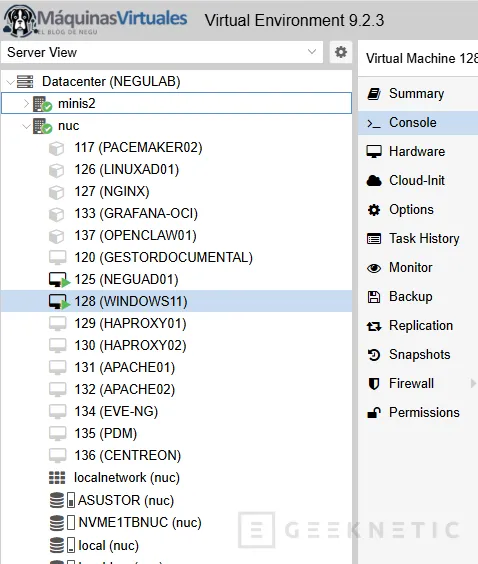This screenshot has height=564, width=478.
Task: Click running VM icon for 125 NEGUAD01
Action: point(59,280)
